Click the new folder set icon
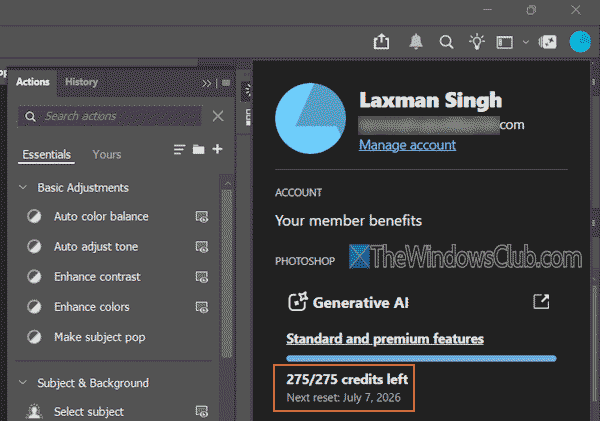Viewport: 600px width, 421px height. (x=198, y=149)
